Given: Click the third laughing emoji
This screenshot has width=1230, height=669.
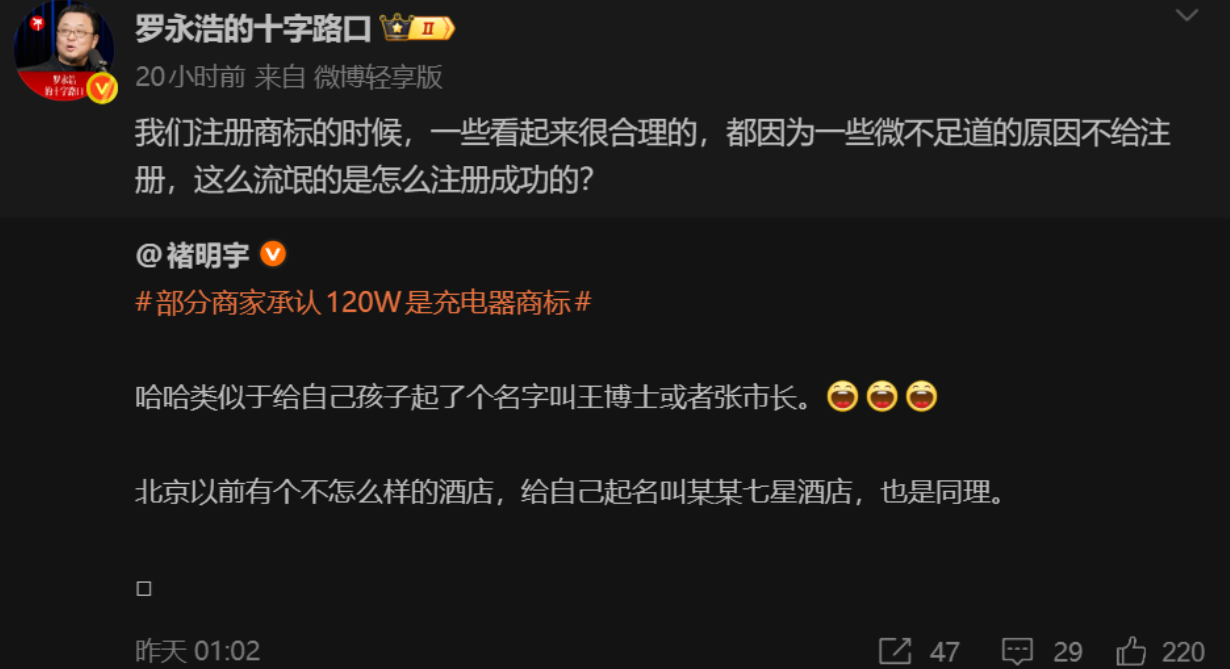Looking at the screenshot, I should pyautogui.click(x=921, y=397).
